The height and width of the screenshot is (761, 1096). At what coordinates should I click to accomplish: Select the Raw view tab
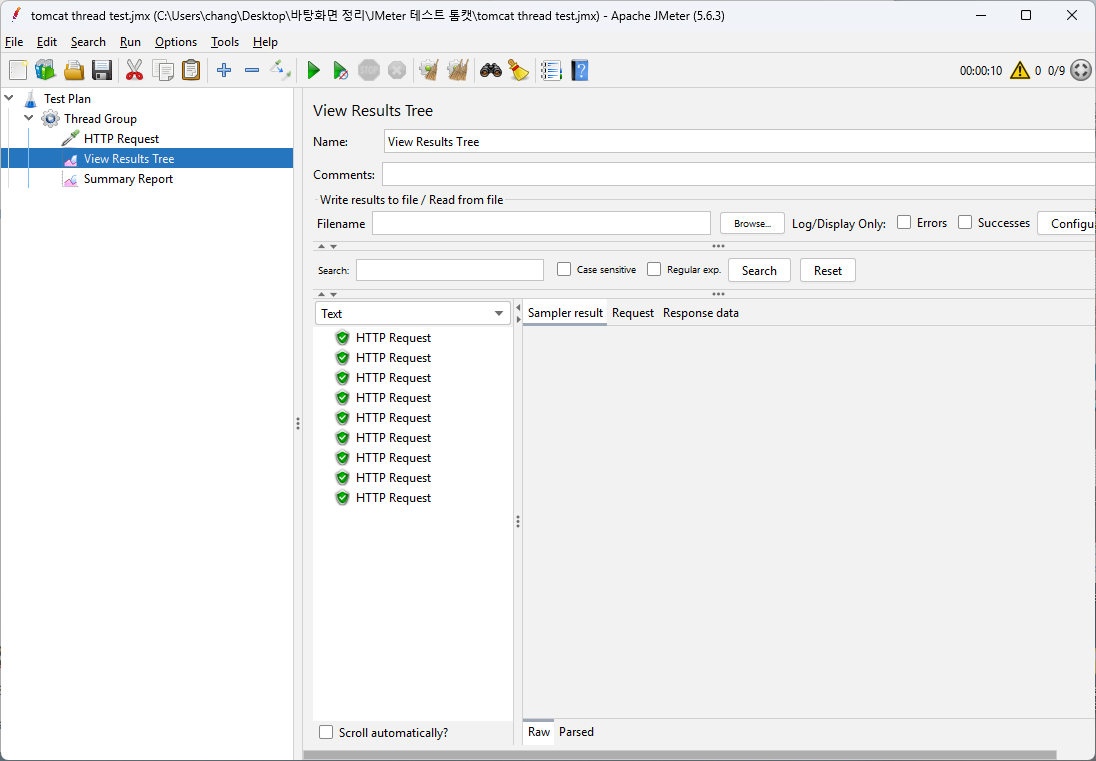(538, 732)
